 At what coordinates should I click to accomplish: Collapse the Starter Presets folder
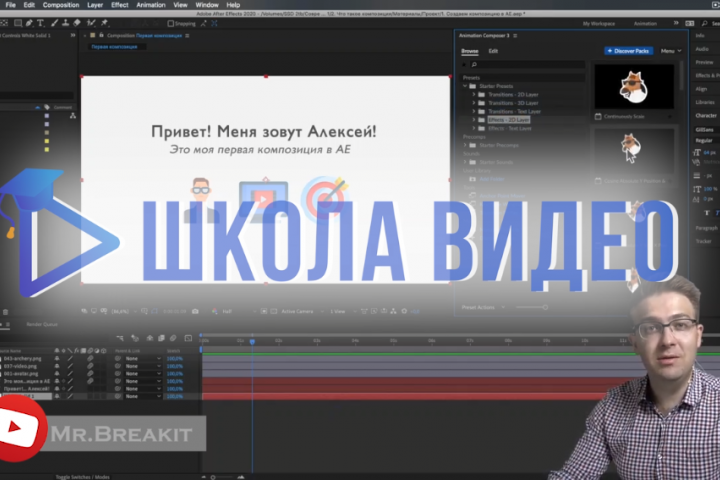click(x=465, y=86)
